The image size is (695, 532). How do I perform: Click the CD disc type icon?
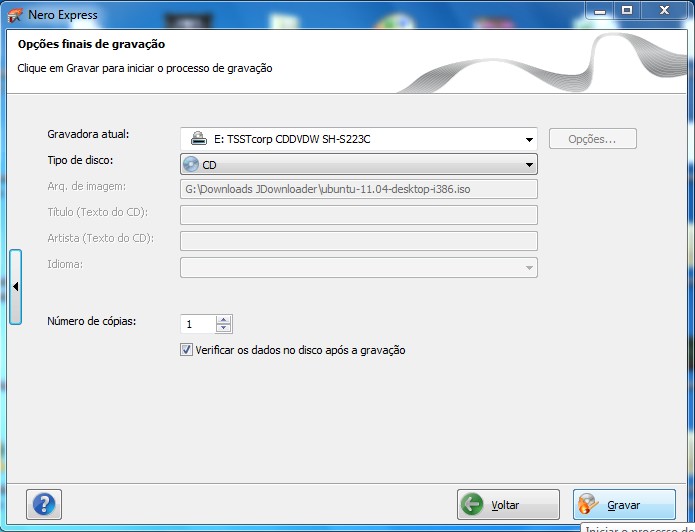(192, 164)
